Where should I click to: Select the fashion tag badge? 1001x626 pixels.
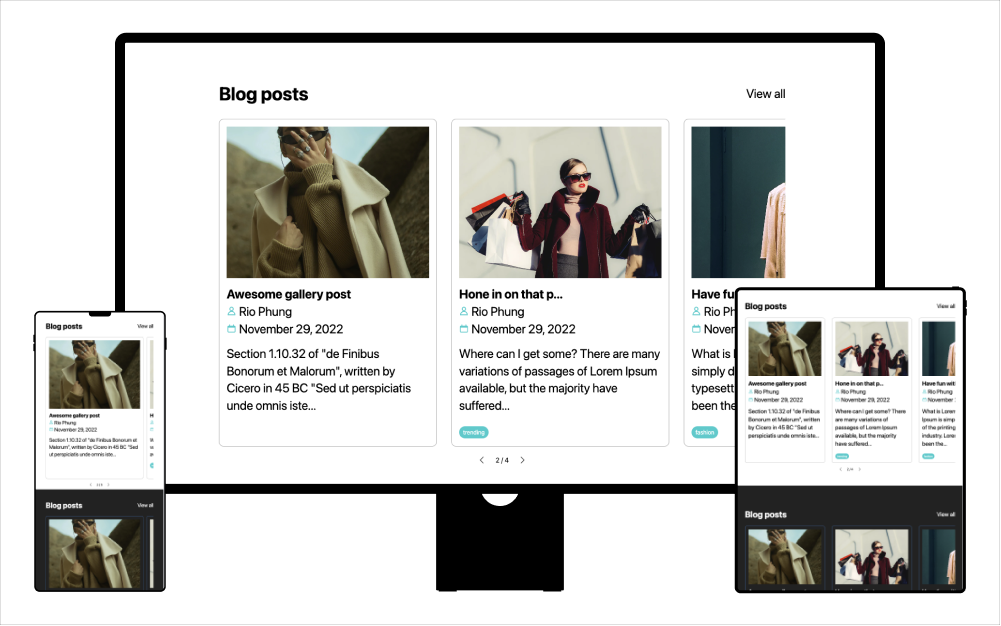pyautogui.click(x=704, y=432)
